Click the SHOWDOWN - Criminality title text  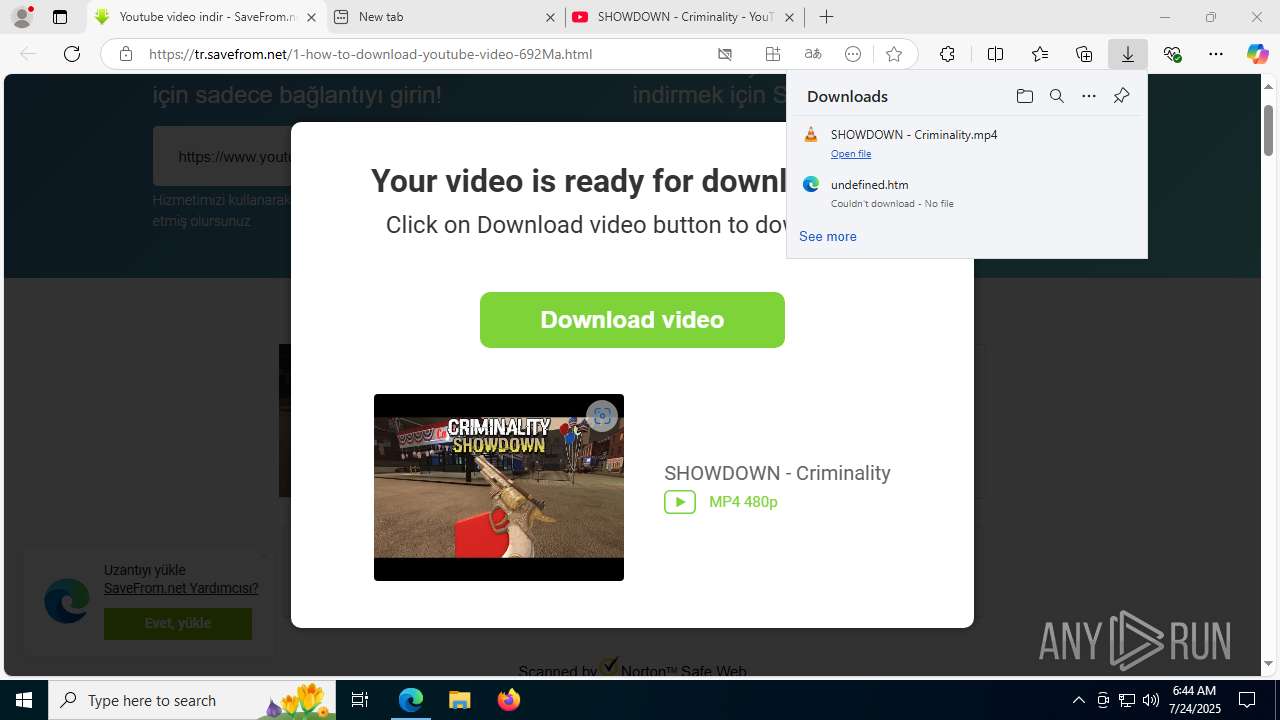[777, 473]
